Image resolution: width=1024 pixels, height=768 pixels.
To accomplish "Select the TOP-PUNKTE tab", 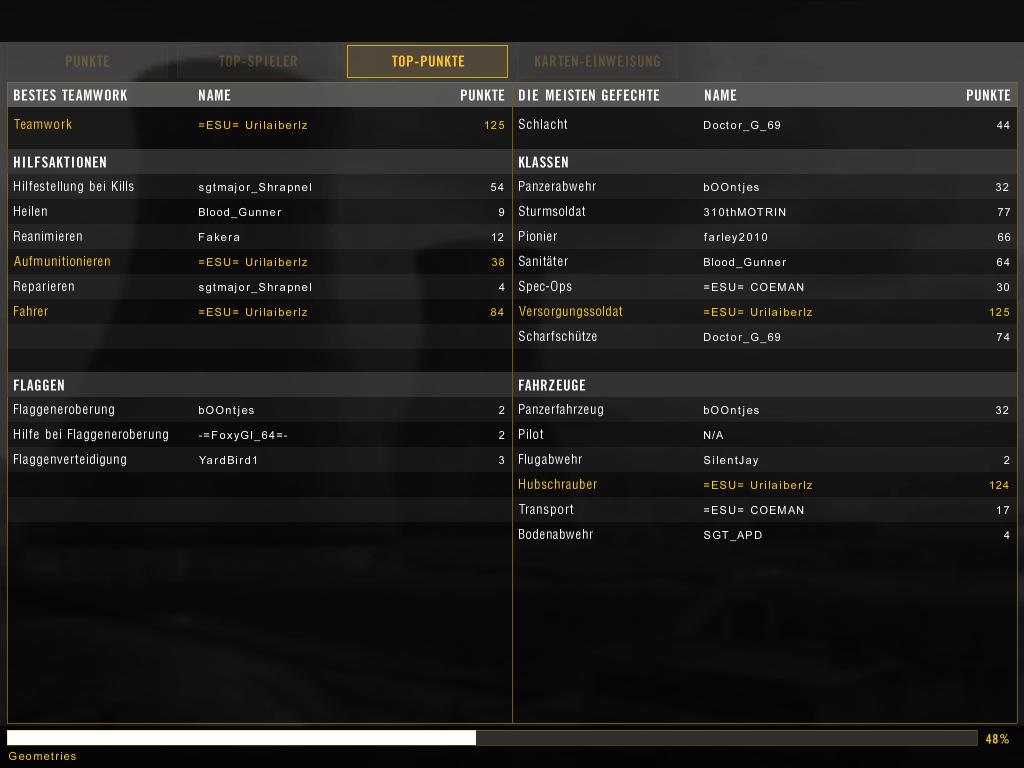I will [427, 61].
